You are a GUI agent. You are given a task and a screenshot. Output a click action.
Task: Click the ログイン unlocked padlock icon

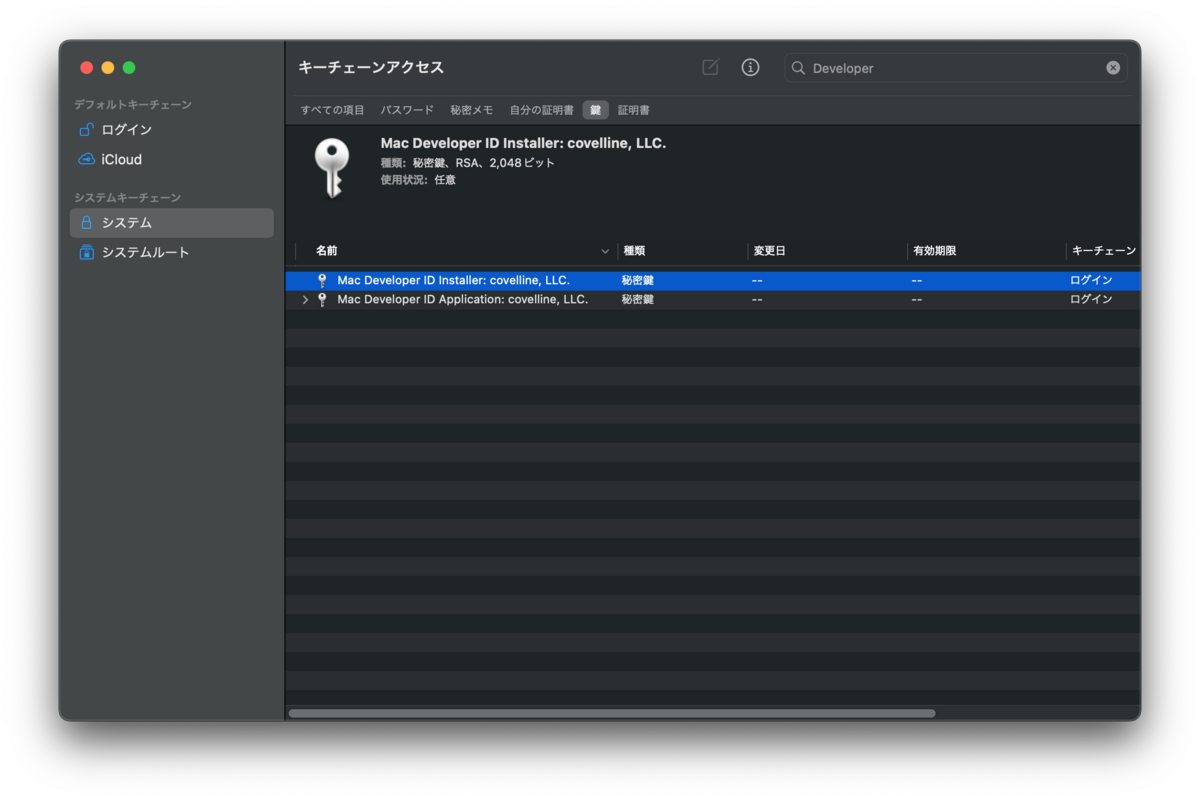(x=86, y=130)
